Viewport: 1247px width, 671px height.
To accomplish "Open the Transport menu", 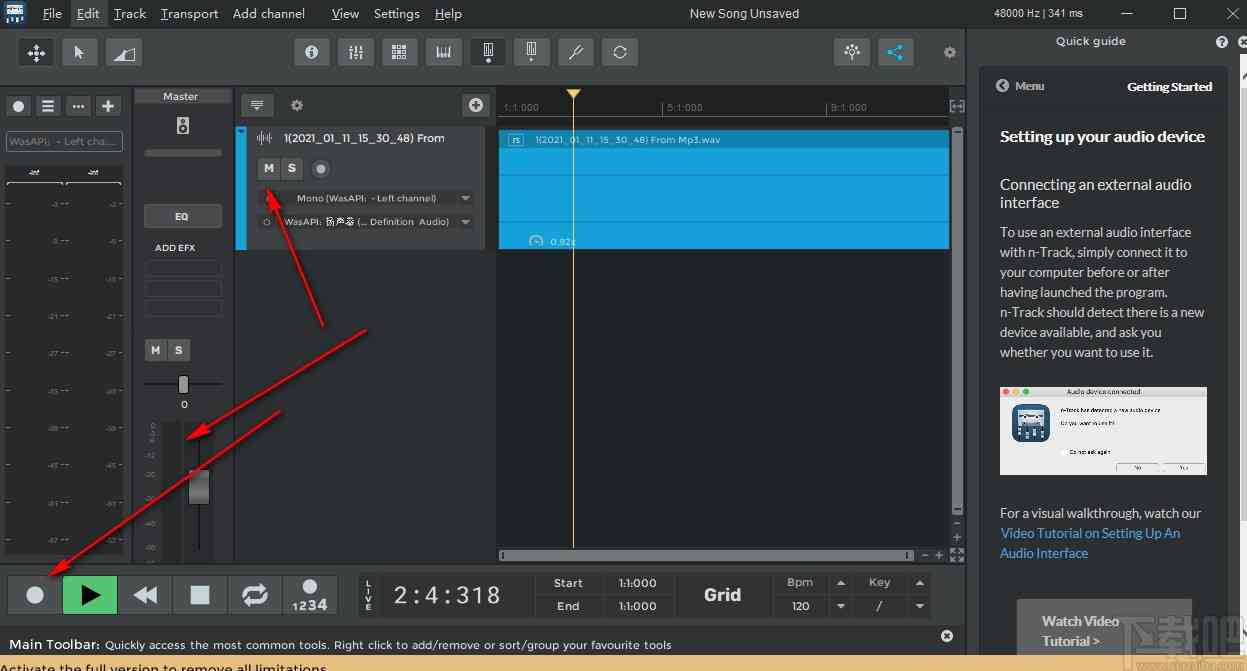I will click(x=189, y=14).
